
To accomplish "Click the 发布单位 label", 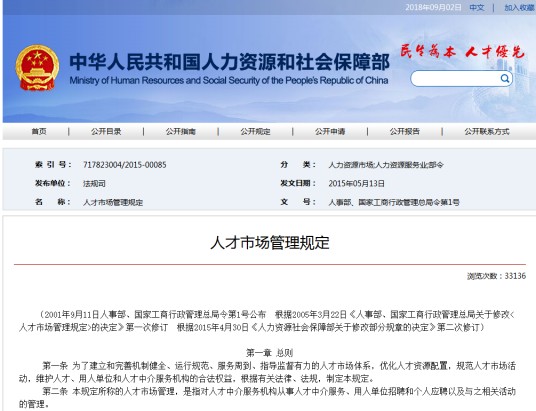I will pos(53,184).
